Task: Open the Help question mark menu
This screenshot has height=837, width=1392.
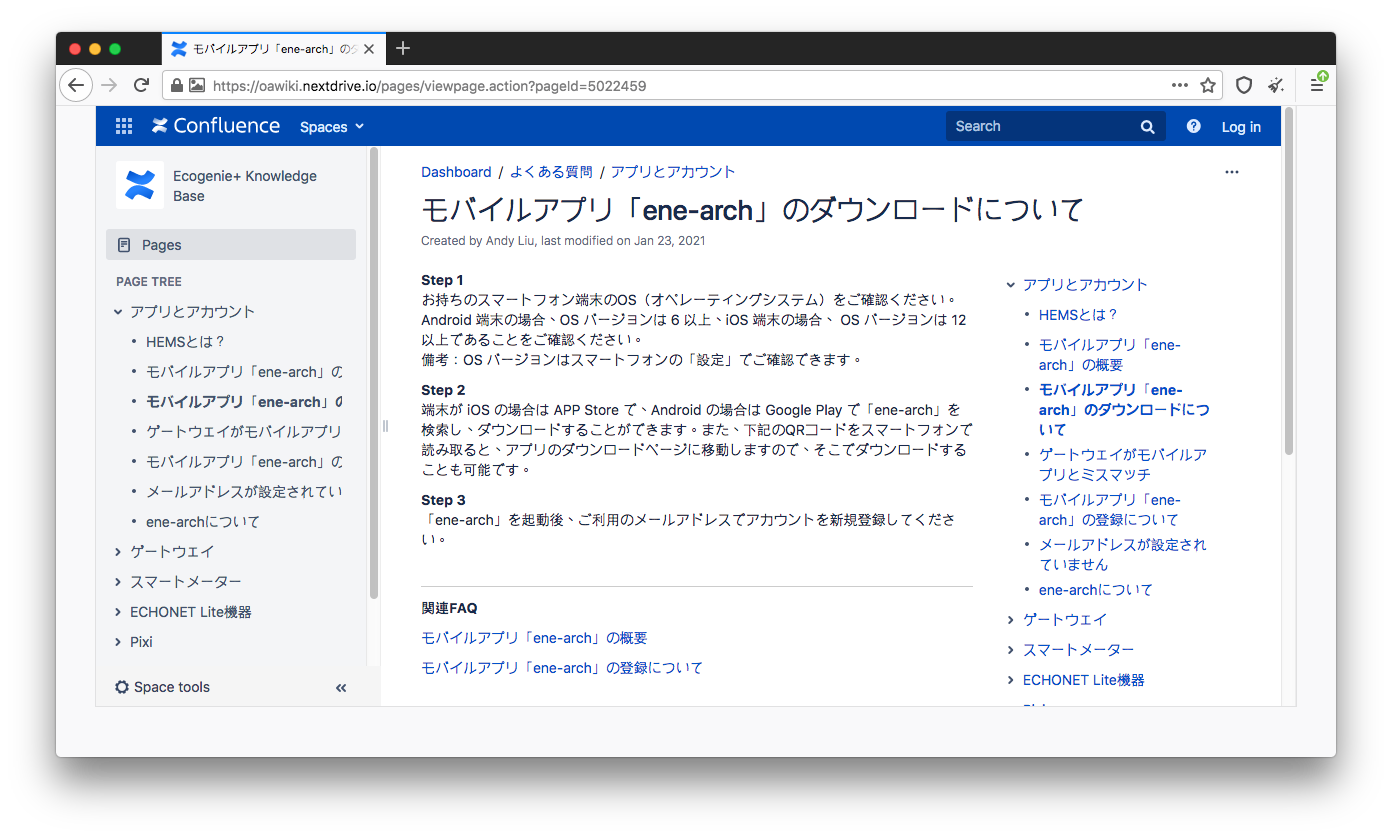Action: pyautogui.click(x=1193, y=126)
